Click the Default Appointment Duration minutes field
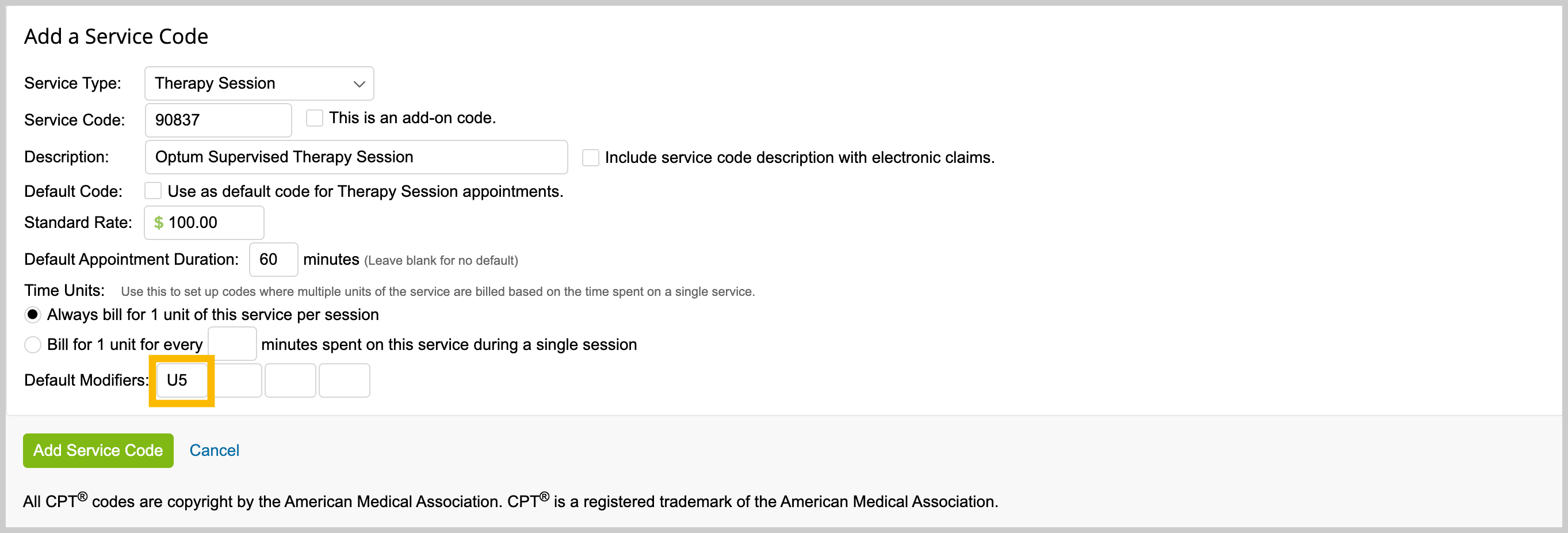1568x533 pixels. [x=273, y=260]
